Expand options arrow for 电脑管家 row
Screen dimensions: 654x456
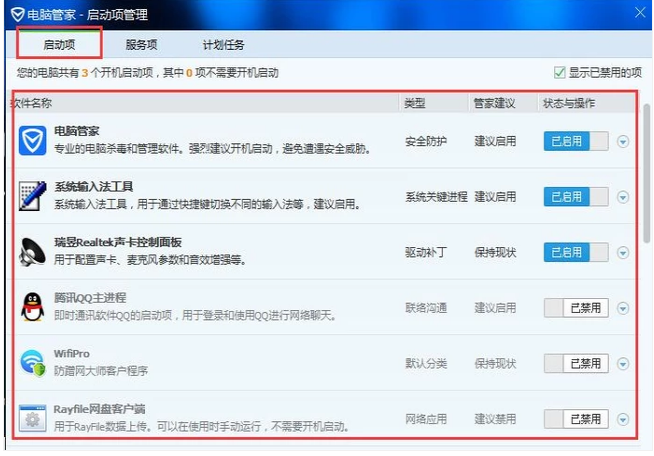tap(624, 141)
